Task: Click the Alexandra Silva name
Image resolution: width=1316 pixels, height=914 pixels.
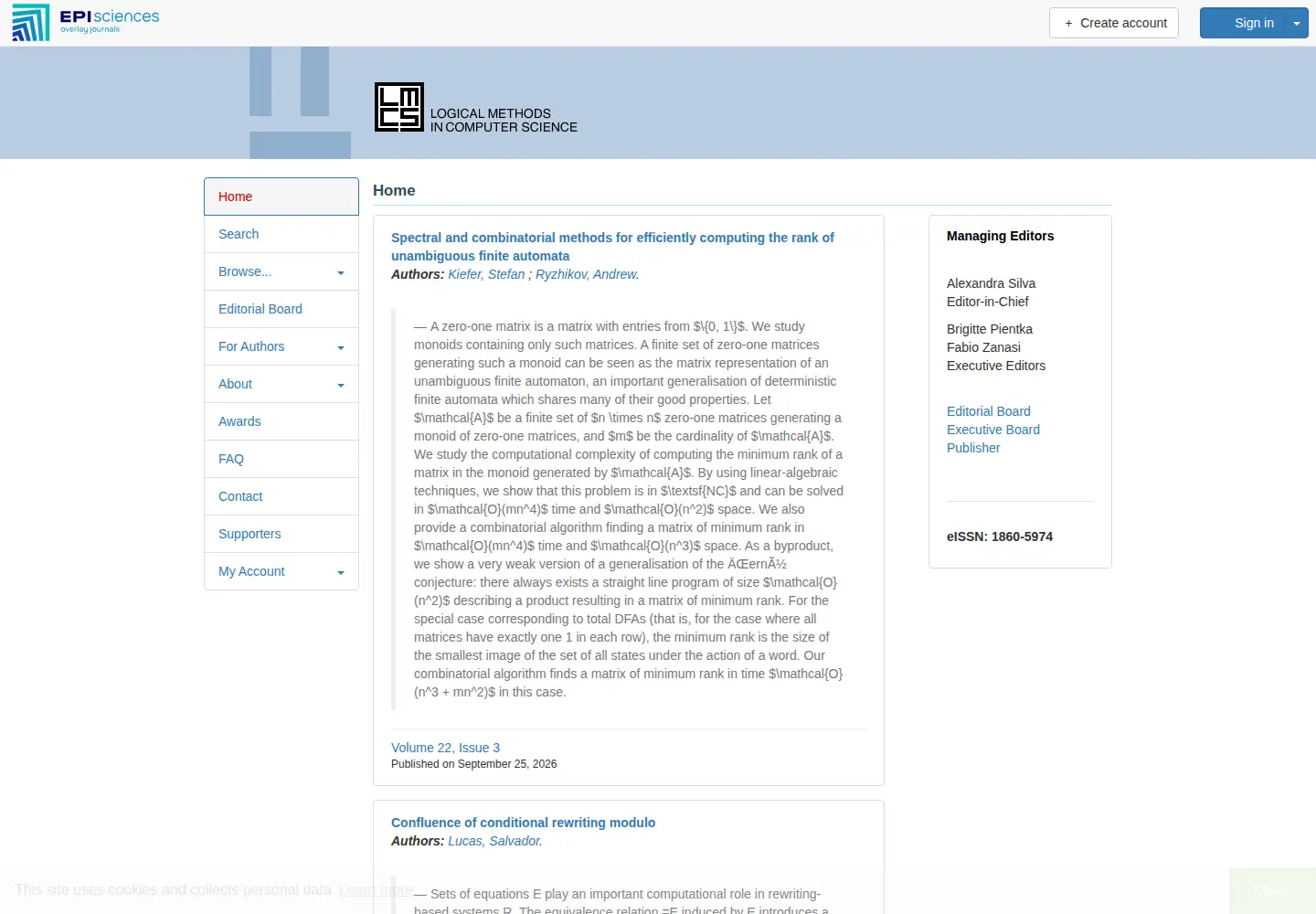Action: pos(991,283)
